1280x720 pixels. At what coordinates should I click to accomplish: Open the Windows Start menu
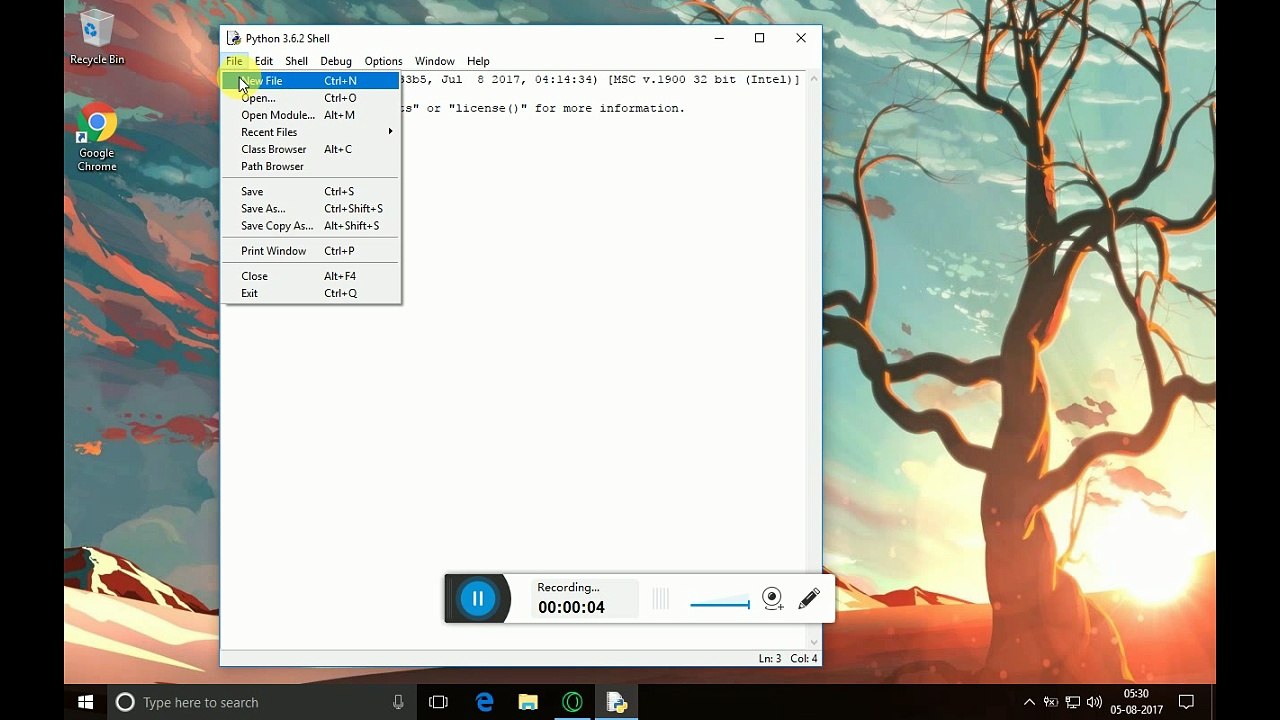[x=86, y=702]
